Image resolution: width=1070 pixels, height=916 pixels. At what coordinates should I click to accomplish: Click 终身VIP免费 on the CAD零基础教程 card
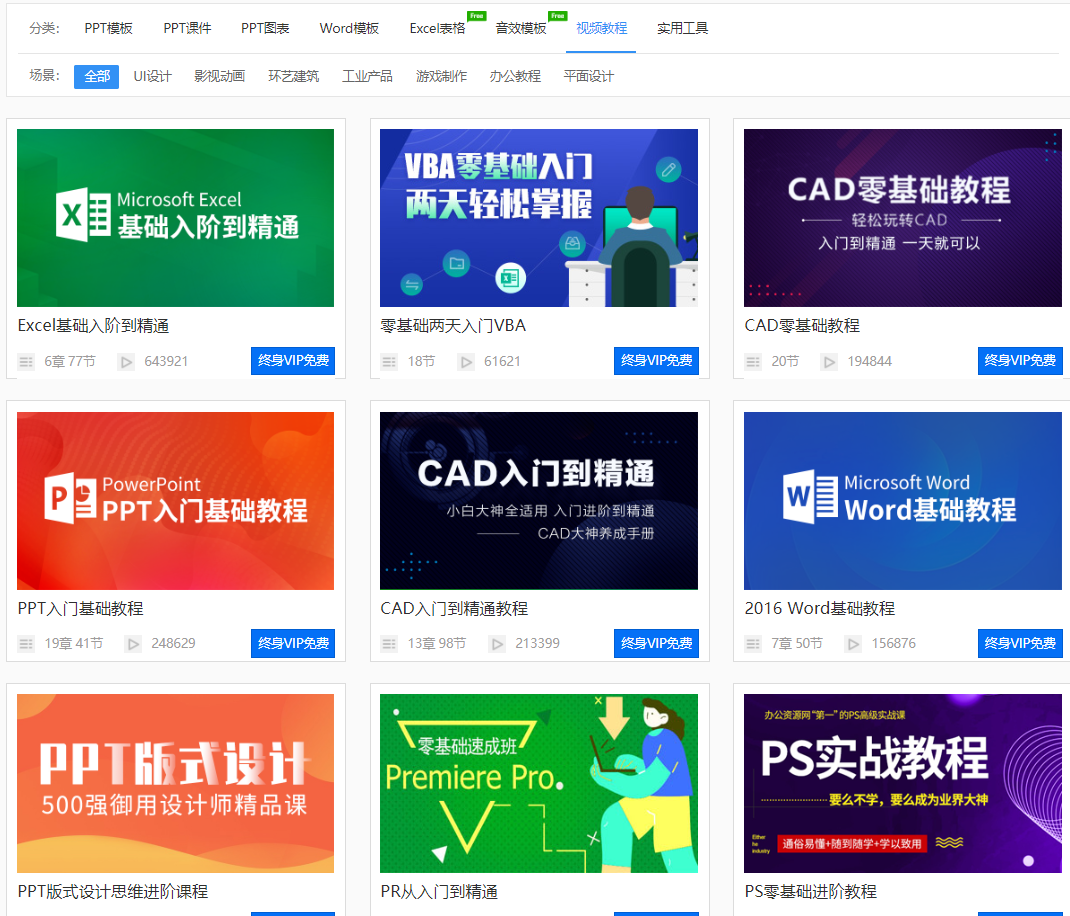tap(1020, 361)
